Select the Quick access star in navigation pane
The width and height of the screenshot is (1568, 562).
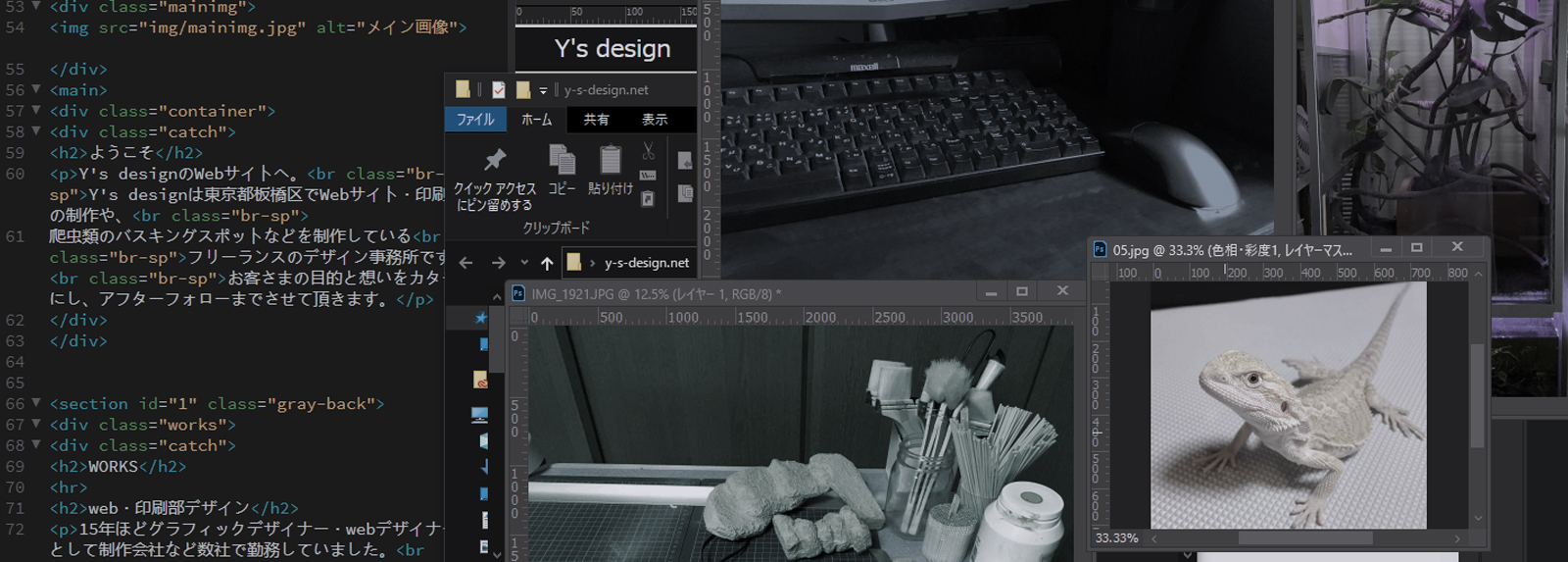click(x=480, y=318)
